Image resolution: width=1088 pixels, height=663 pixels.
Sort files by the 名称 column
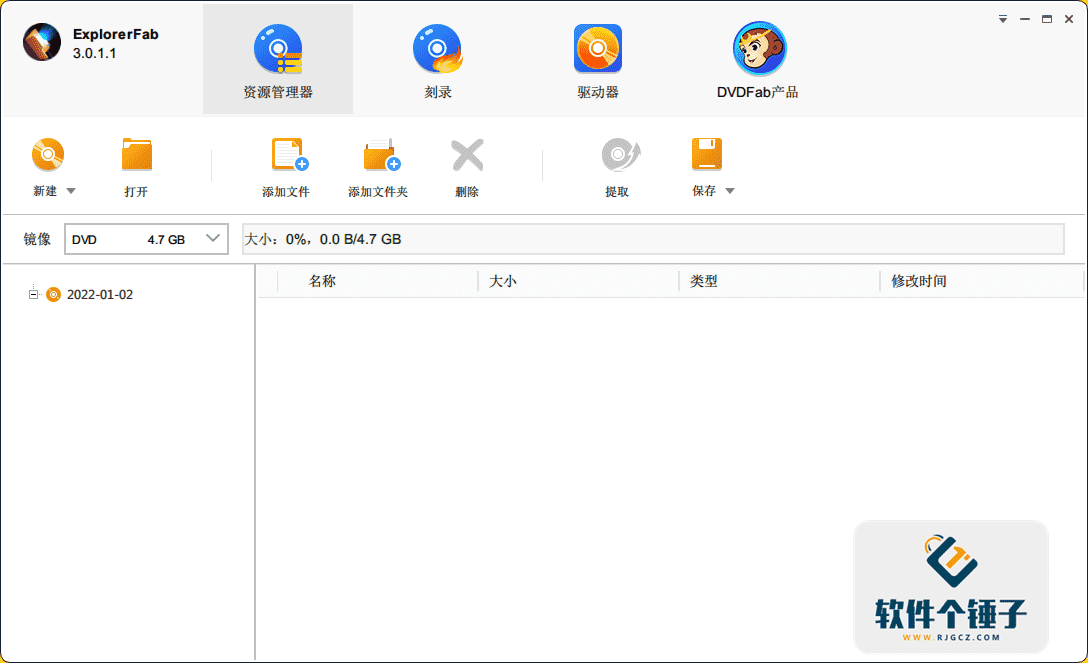pyautogui.click(x=322, y=281)
